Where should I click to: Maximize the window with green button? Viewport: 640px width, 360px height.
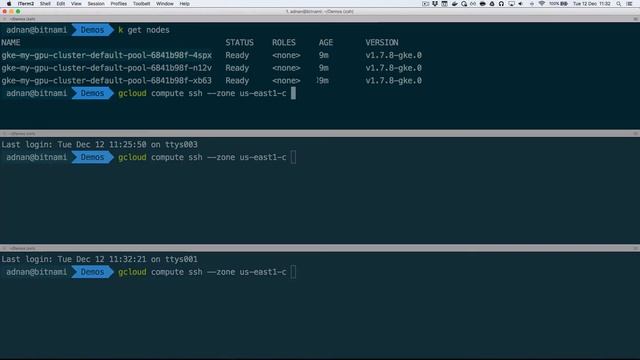(18, 11)
